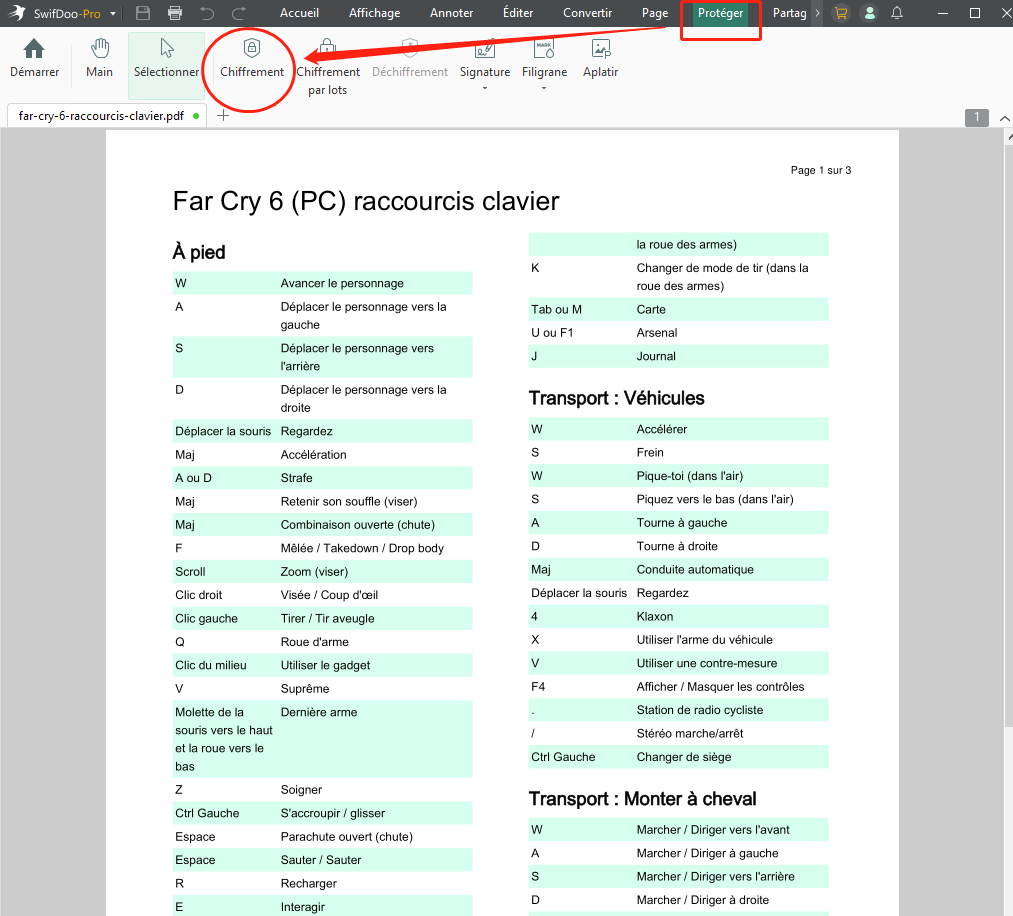Viewport: 1013px width, 916px height.
Task: Click the Chiffrement lock icon
Action: (252, 48)
